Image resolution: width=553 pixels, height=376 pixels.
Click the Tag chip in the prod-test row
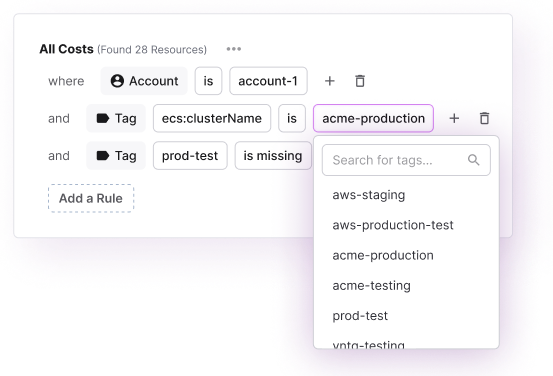pos(116,156)
